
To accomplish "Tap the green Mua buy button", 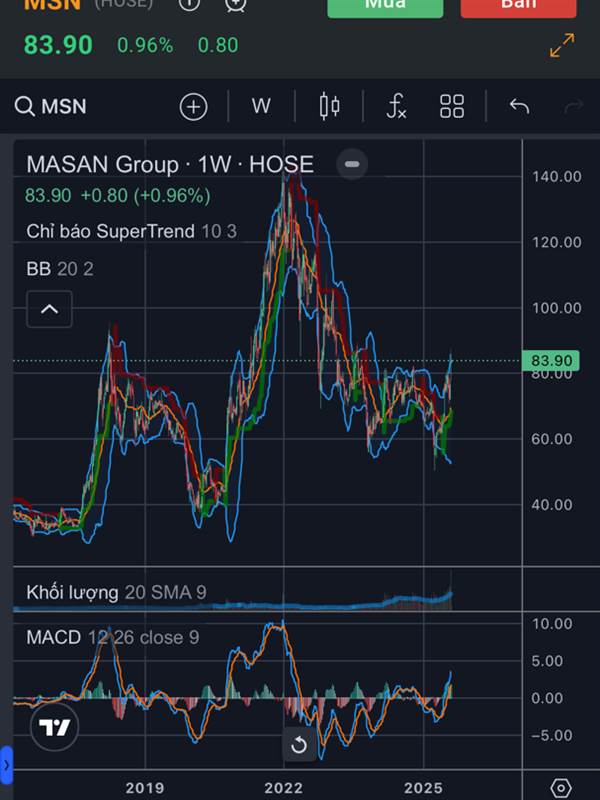I will click(x=385, y=7).
